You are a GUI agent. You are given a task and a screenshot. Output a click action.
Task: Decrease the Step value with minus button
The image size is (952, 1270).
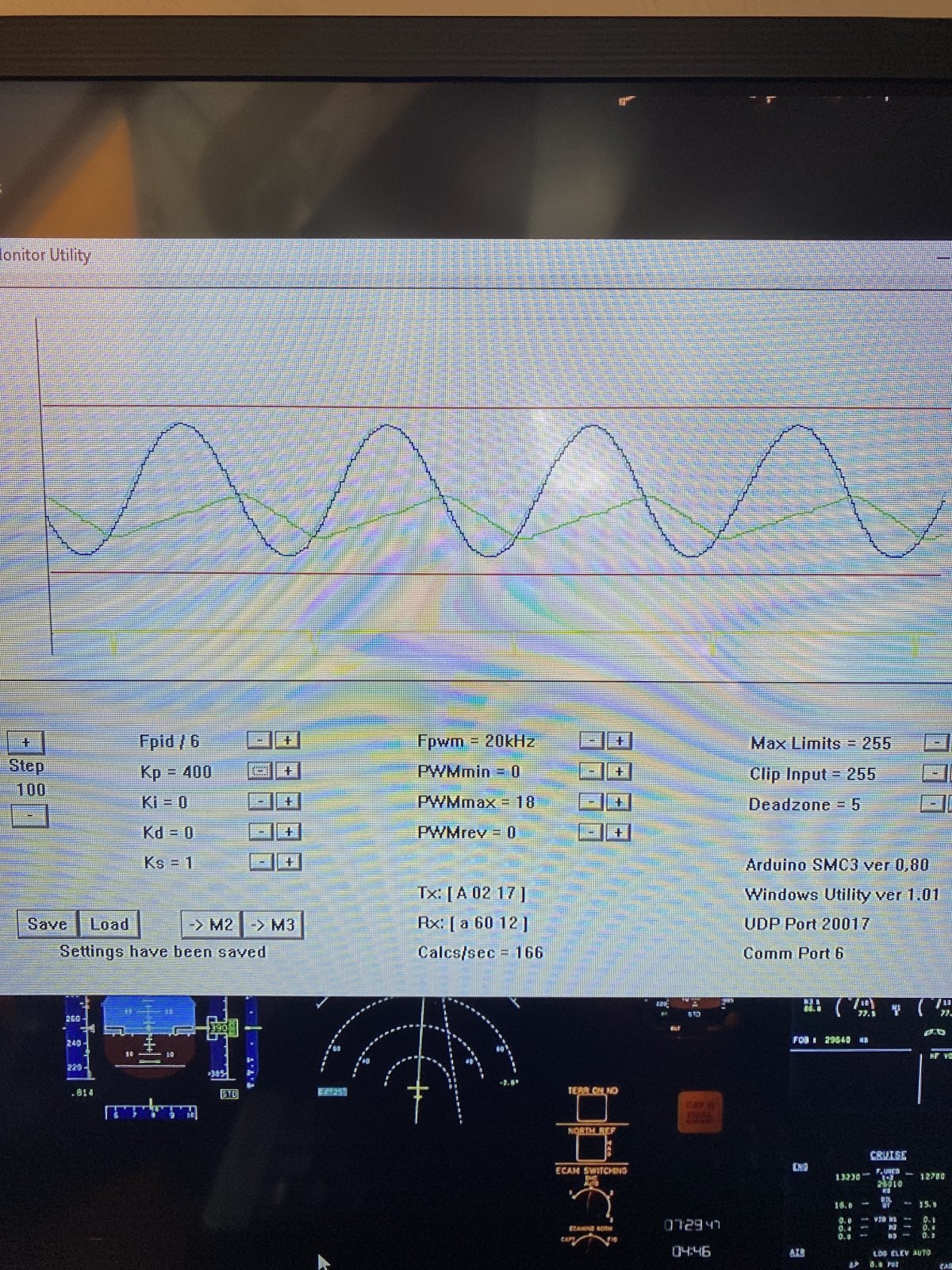[x=29, y=815]
